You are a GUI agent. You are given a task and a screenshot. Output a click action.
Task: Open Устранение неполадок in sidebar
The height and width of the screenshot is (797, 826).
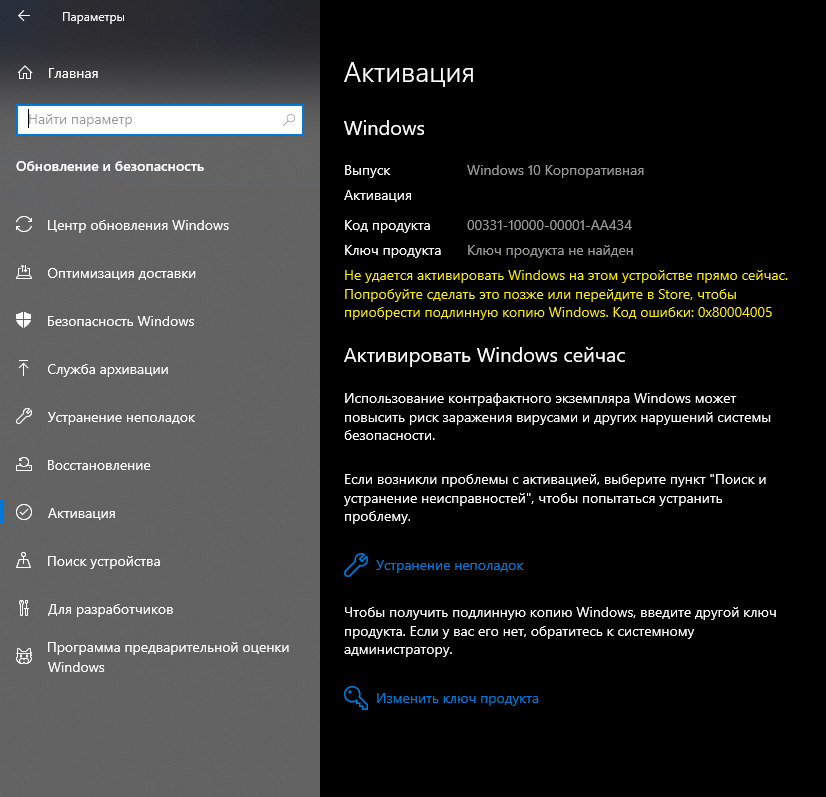(121, 417)
